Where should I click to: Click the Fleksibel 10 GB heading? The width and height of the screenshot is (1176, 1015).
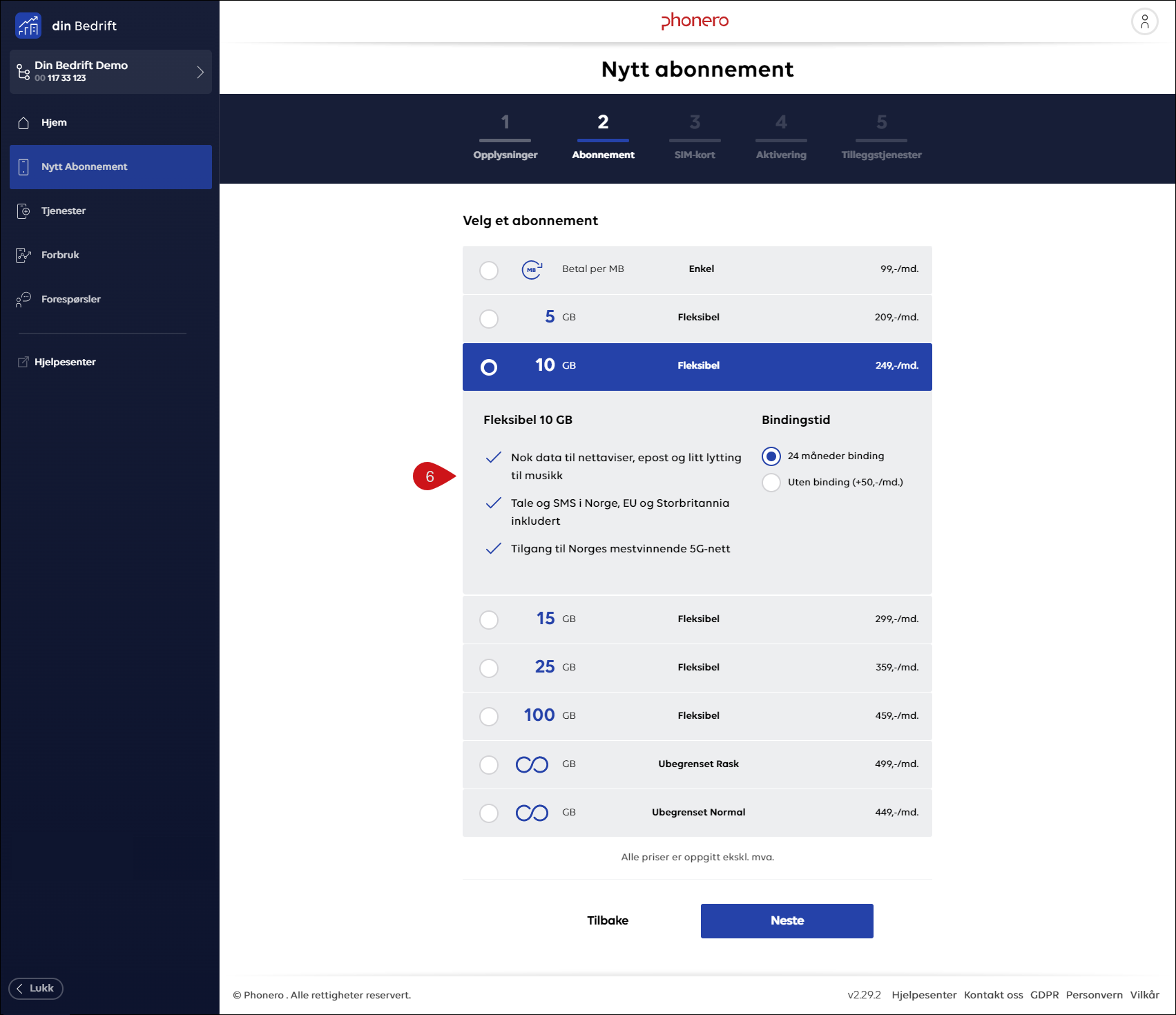[x=528, y=420]
